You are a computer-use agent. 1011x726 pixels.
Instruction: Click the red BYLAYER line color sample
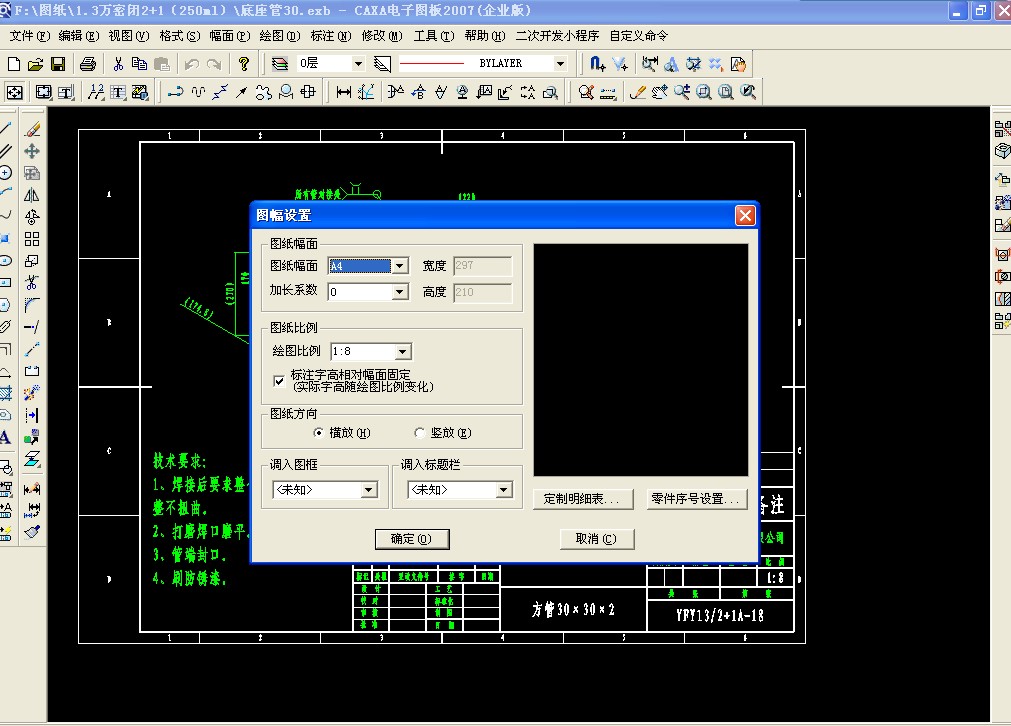[x=432, y=63]
